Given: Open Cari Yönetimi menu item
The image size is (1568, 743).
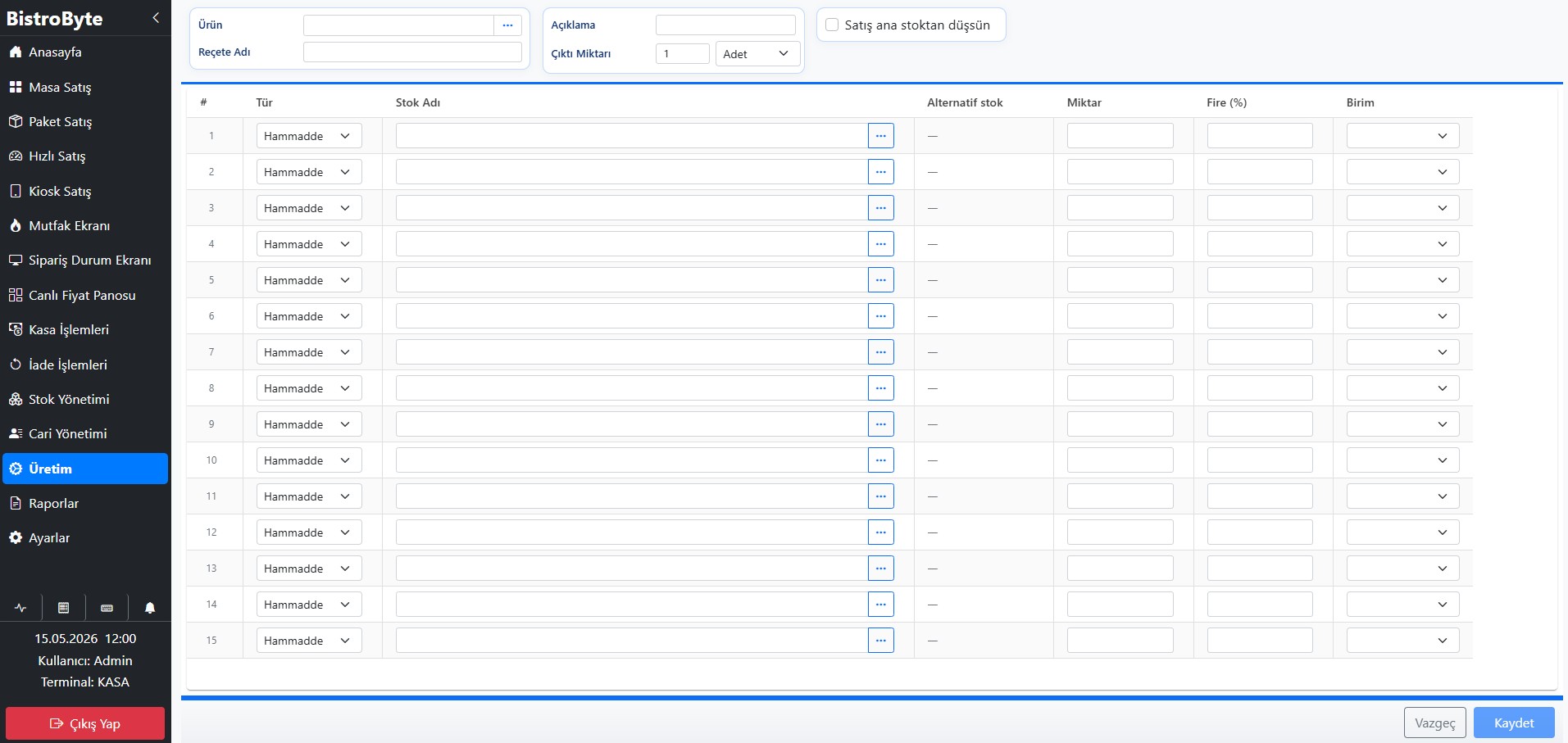Looking at the screenshot, I should 85,434.
